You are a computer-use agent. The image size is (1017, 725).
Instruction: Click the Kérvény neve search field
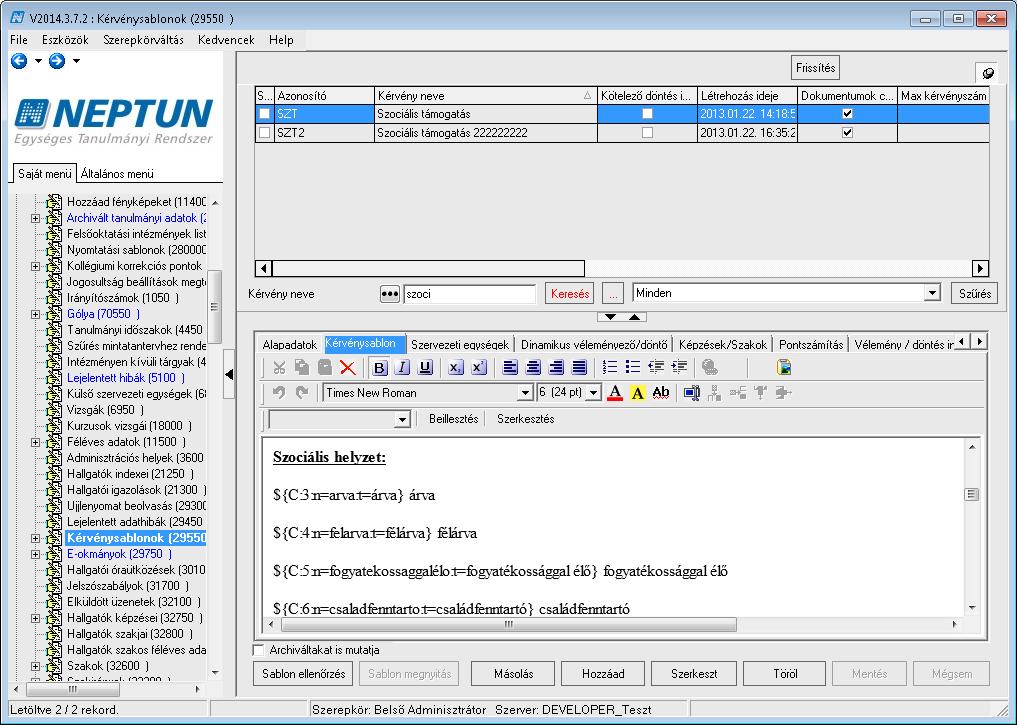pos(470,294)
